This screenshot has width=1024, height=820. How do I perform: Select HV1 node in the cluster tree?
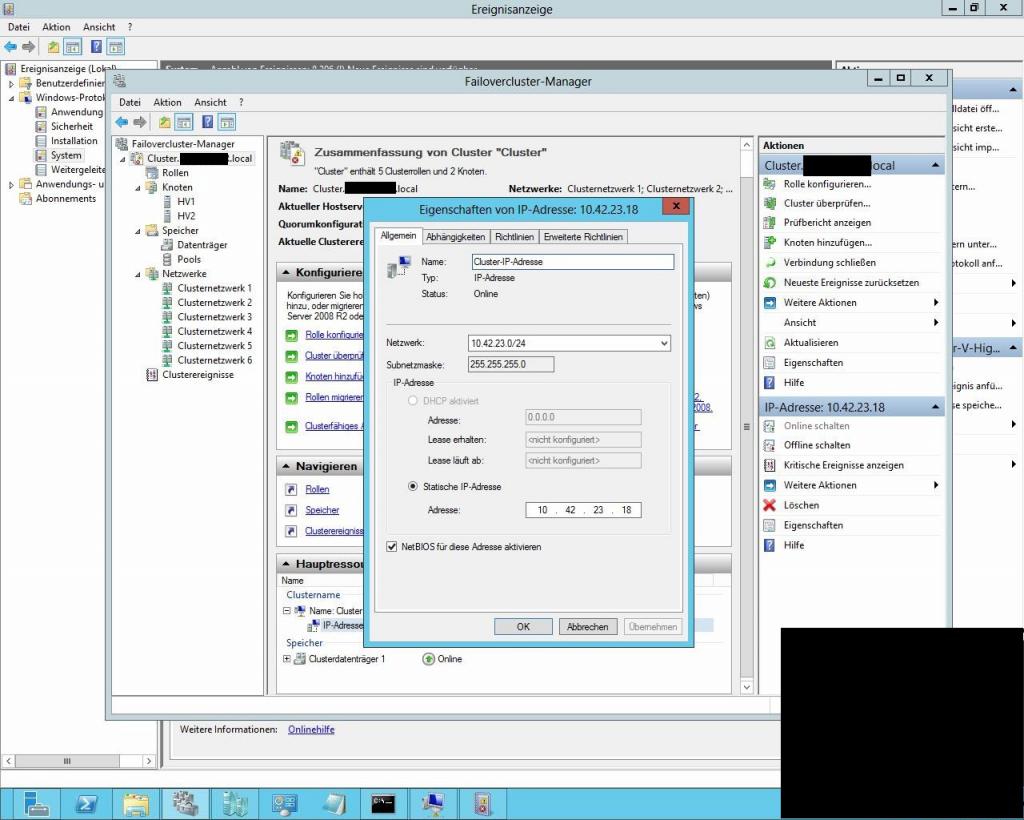185,202
